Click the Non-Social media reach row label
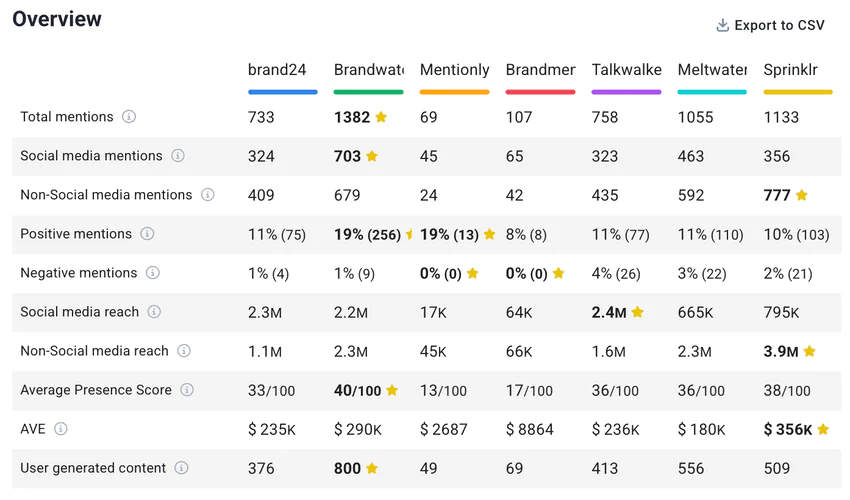This screenshot has width=850, height=500. click(x=94, y=351)
